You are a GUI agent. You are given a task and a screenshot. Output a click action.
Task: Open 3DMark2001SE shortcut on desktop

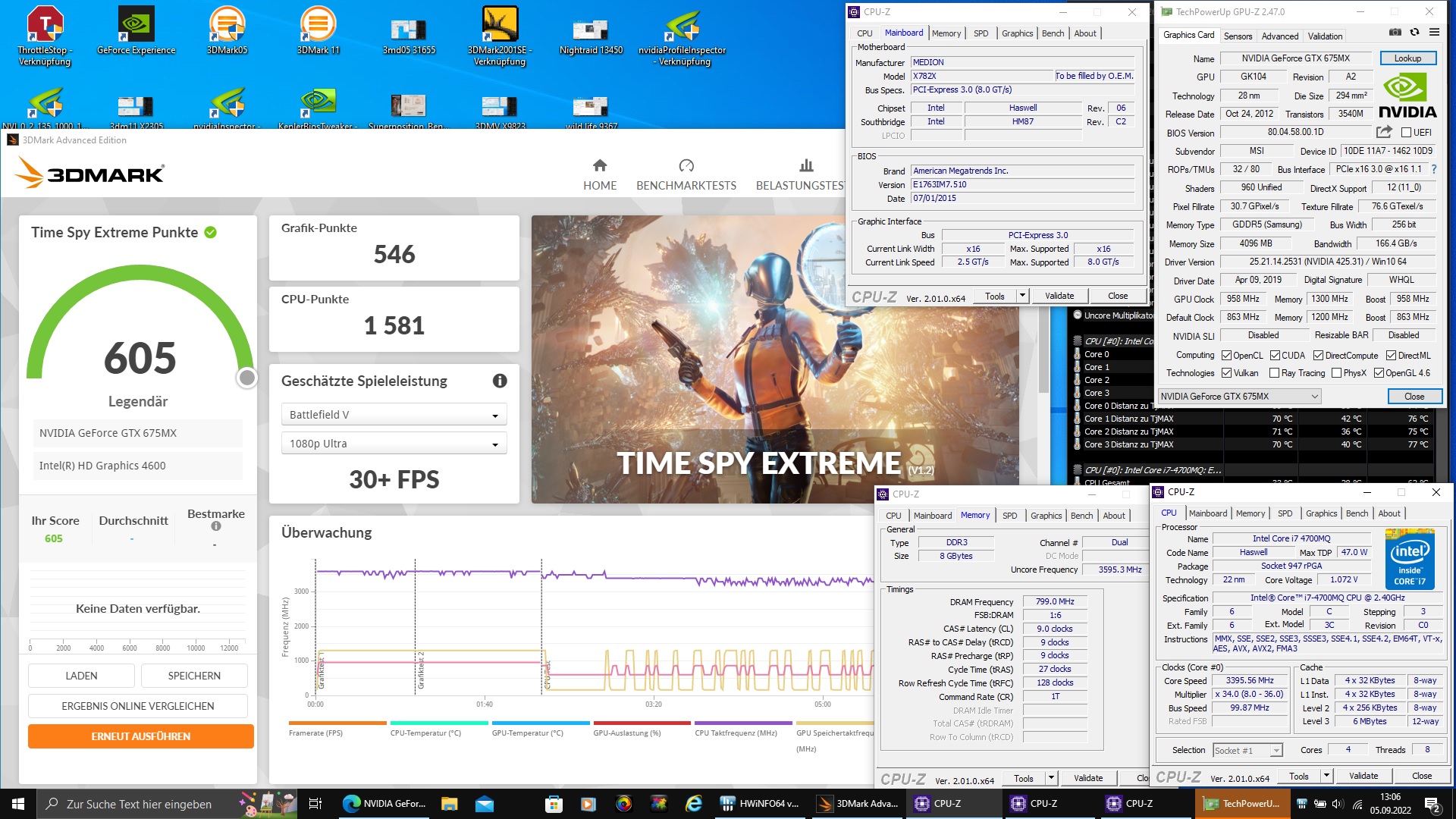pos(500,36)
